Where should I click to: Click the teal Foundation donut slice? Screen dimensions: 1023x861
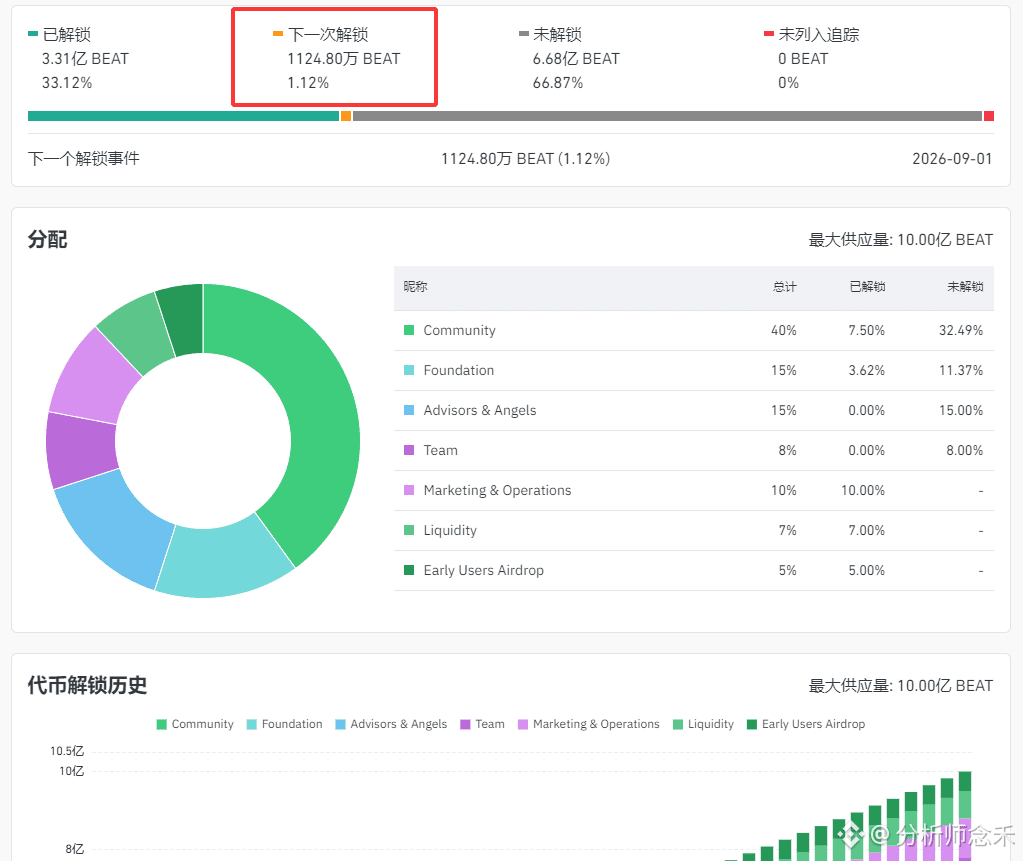click(x=223, y=561)
